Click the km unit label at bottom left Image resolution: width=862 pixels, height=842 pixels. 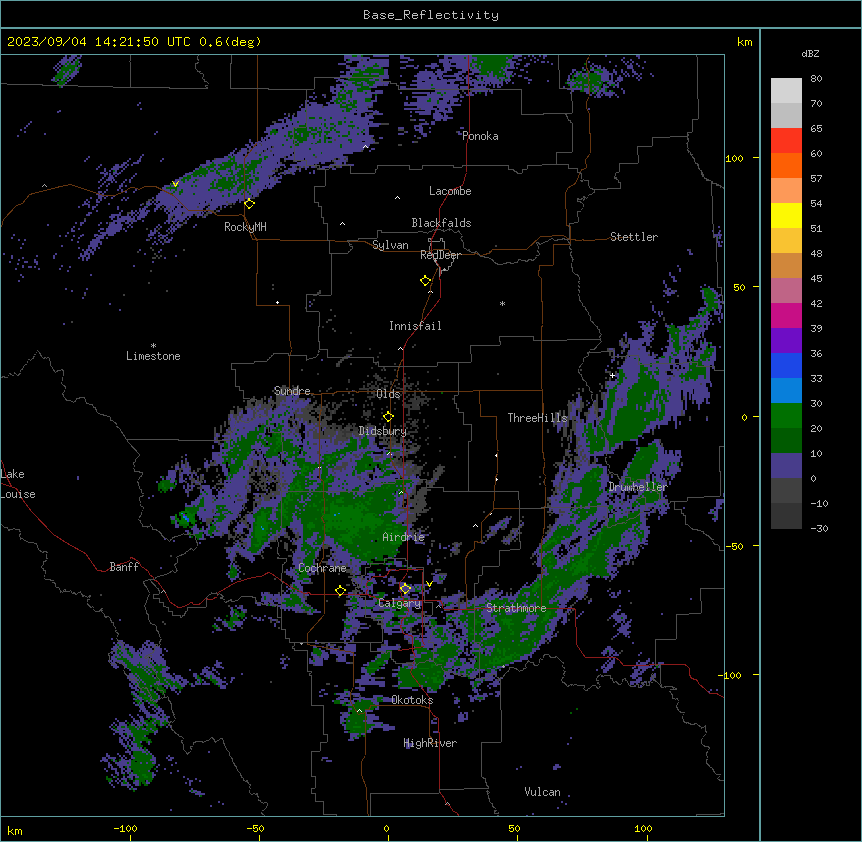[15, 830]
